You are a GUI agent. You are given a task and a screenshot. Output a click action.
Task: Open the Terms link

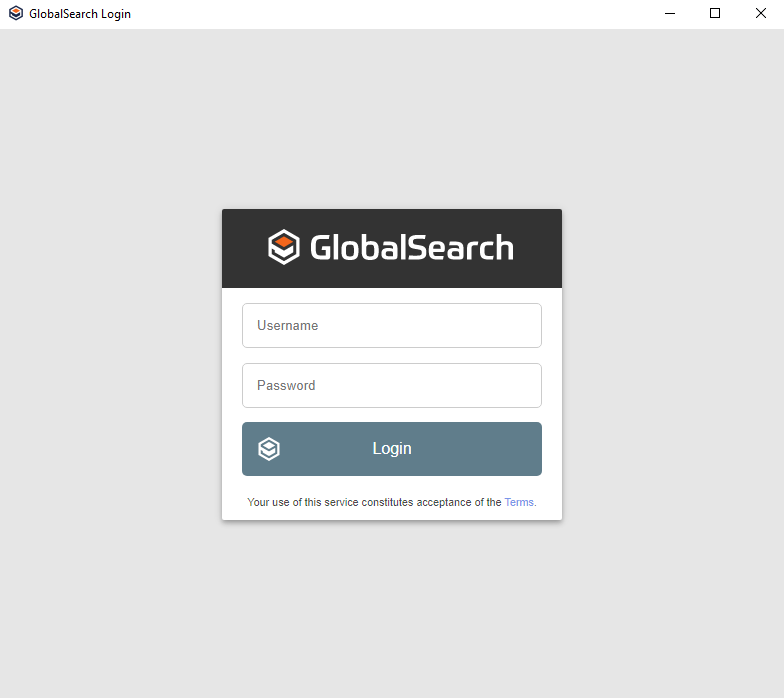click(519, 502)
